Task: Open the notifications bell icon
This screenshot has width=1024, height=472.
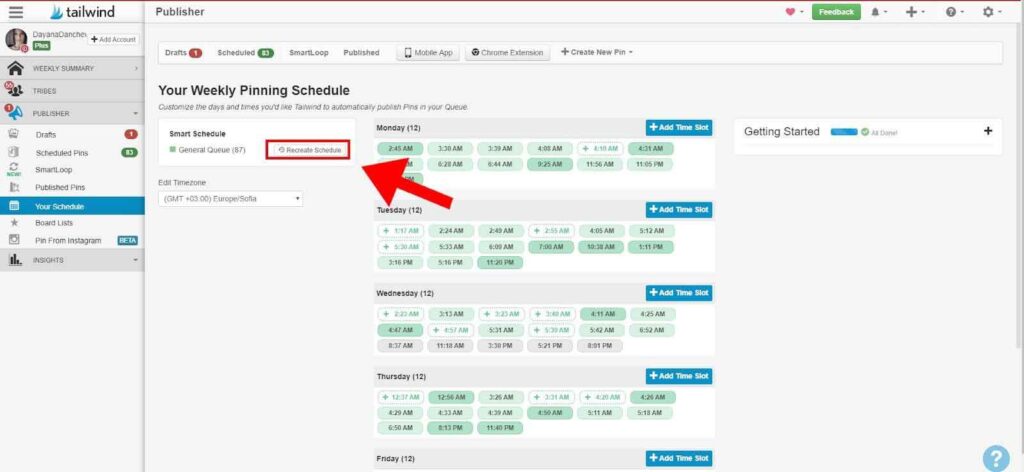Action: click(x=875, y=12)
